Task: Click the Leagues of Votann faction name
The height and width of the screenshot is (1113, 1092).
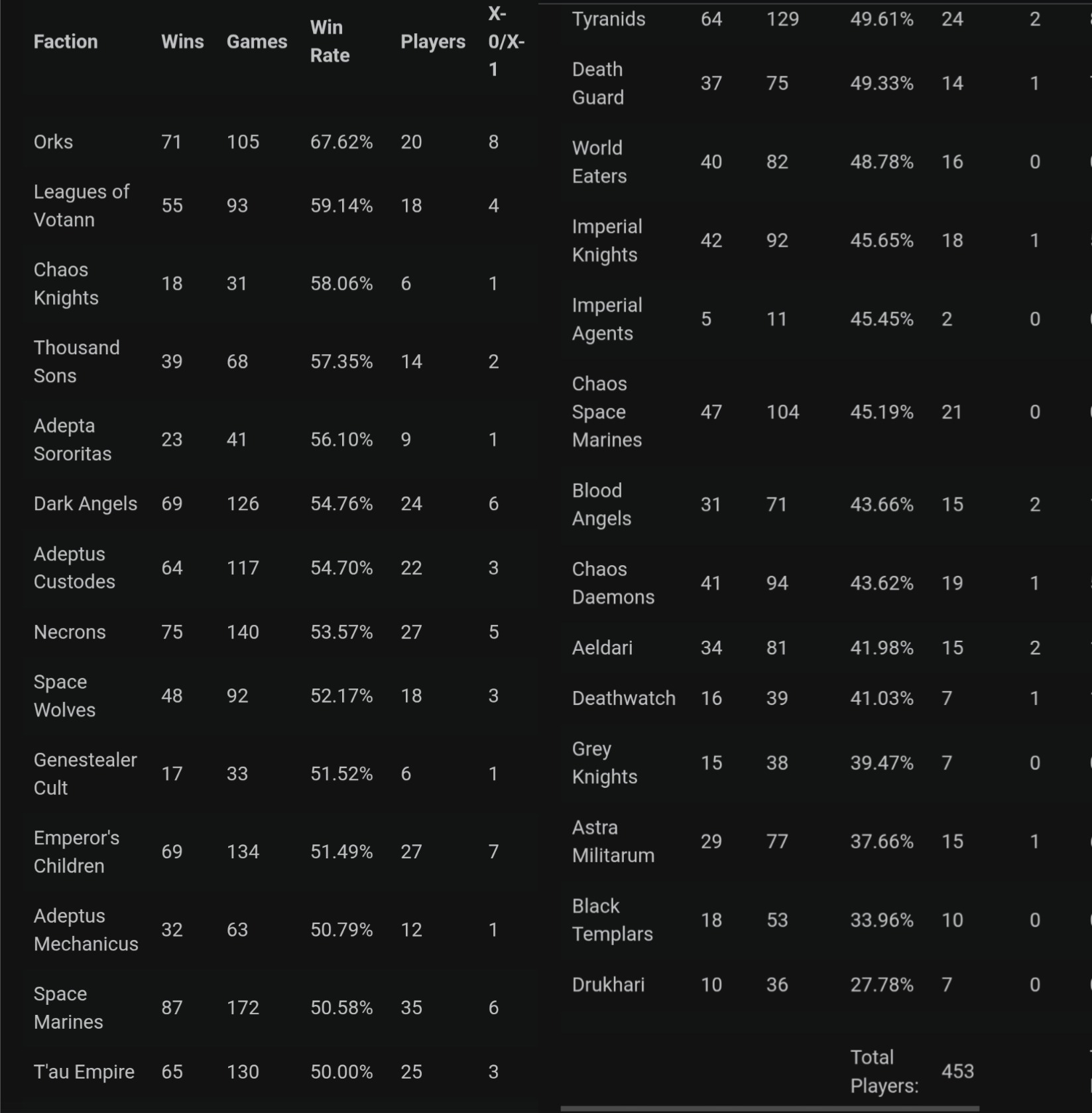Action: pyautogui.click(x=82, y=206)
